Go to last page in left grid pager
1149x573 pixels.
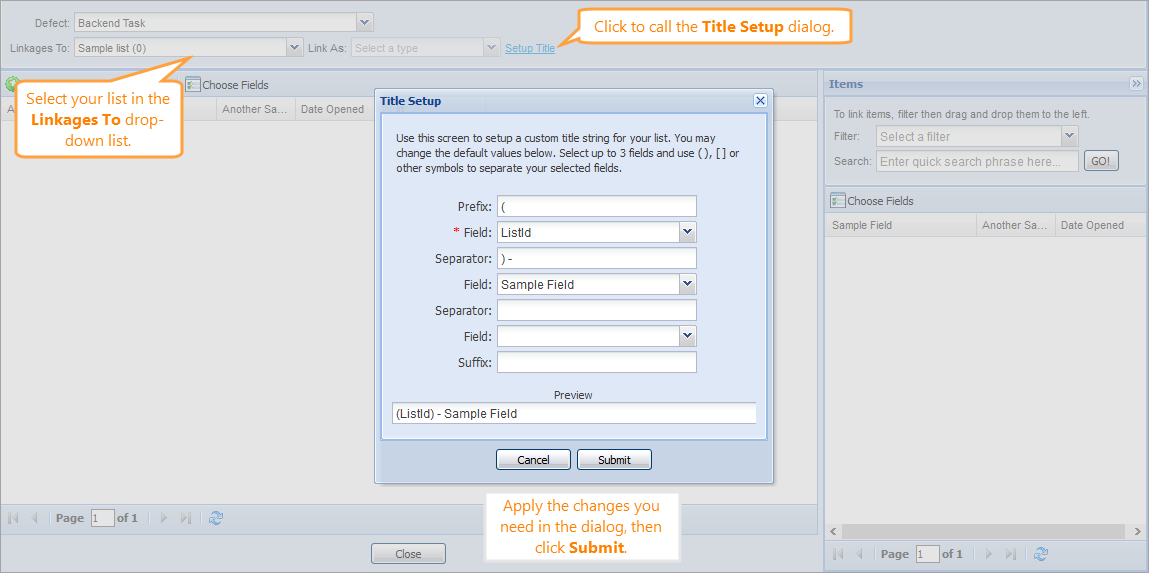185,518
